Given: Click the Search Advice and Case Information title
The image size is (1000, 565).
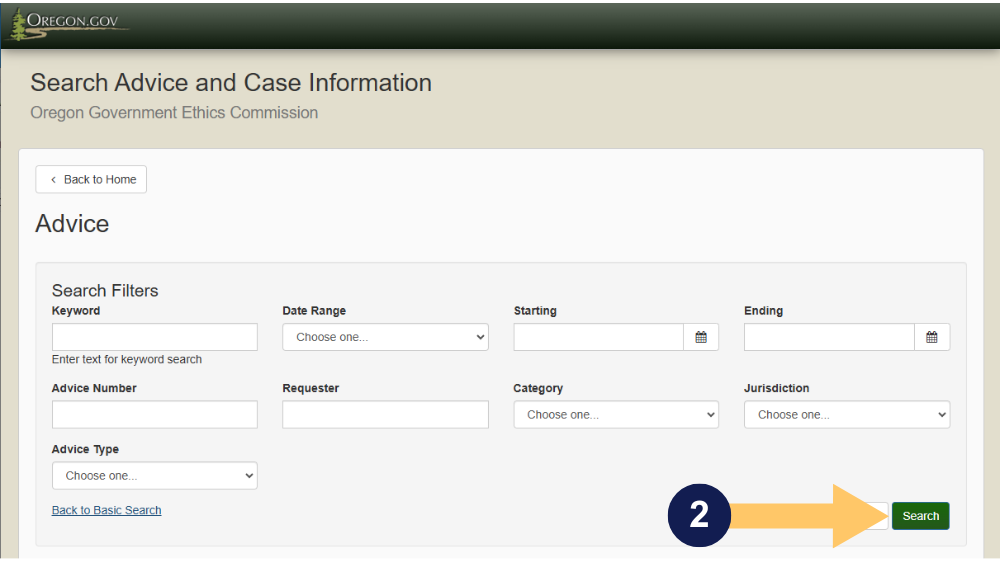Looking at the screenshot, I should click(231, 83).
